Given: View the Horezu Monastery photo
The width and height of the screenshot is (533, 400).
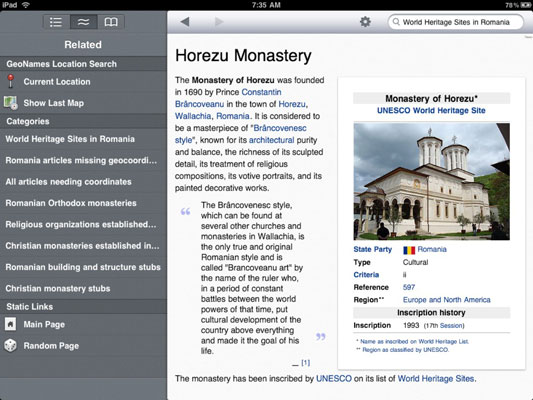Looking at the screenshot, I should tap(431, 181).
